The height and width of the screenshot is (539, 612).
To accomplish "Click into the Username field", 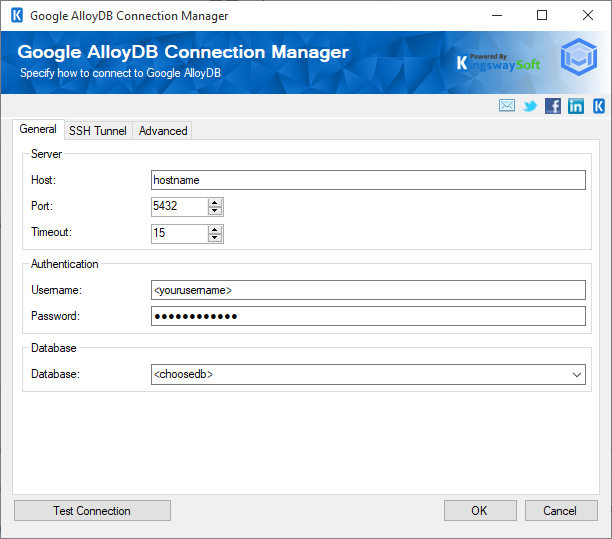I will pos(368,290).
